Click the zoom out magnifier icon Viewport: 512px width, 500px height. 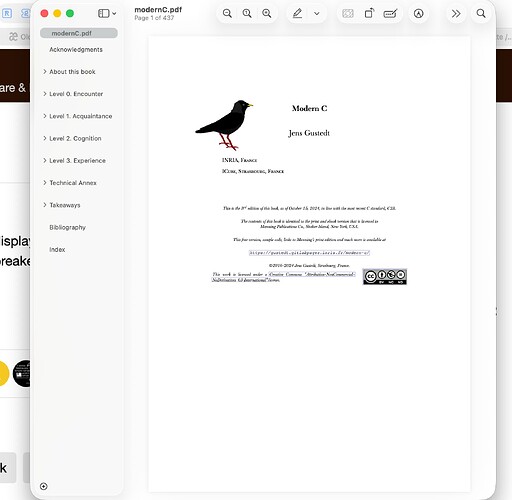(x=227, y=13)
